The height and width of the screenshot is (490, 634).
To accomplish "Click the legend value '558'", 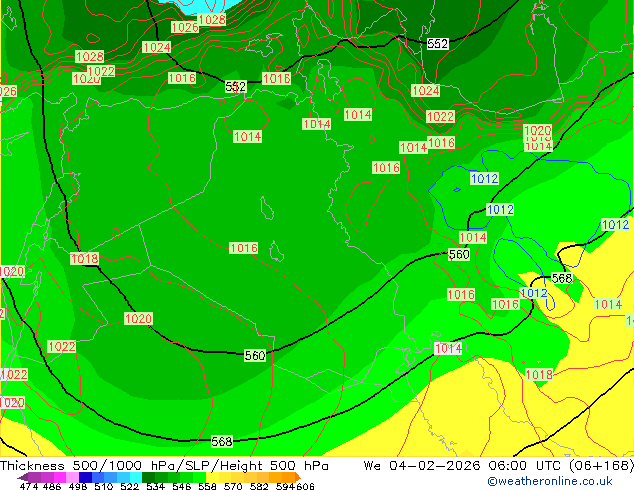I will 207,486.
